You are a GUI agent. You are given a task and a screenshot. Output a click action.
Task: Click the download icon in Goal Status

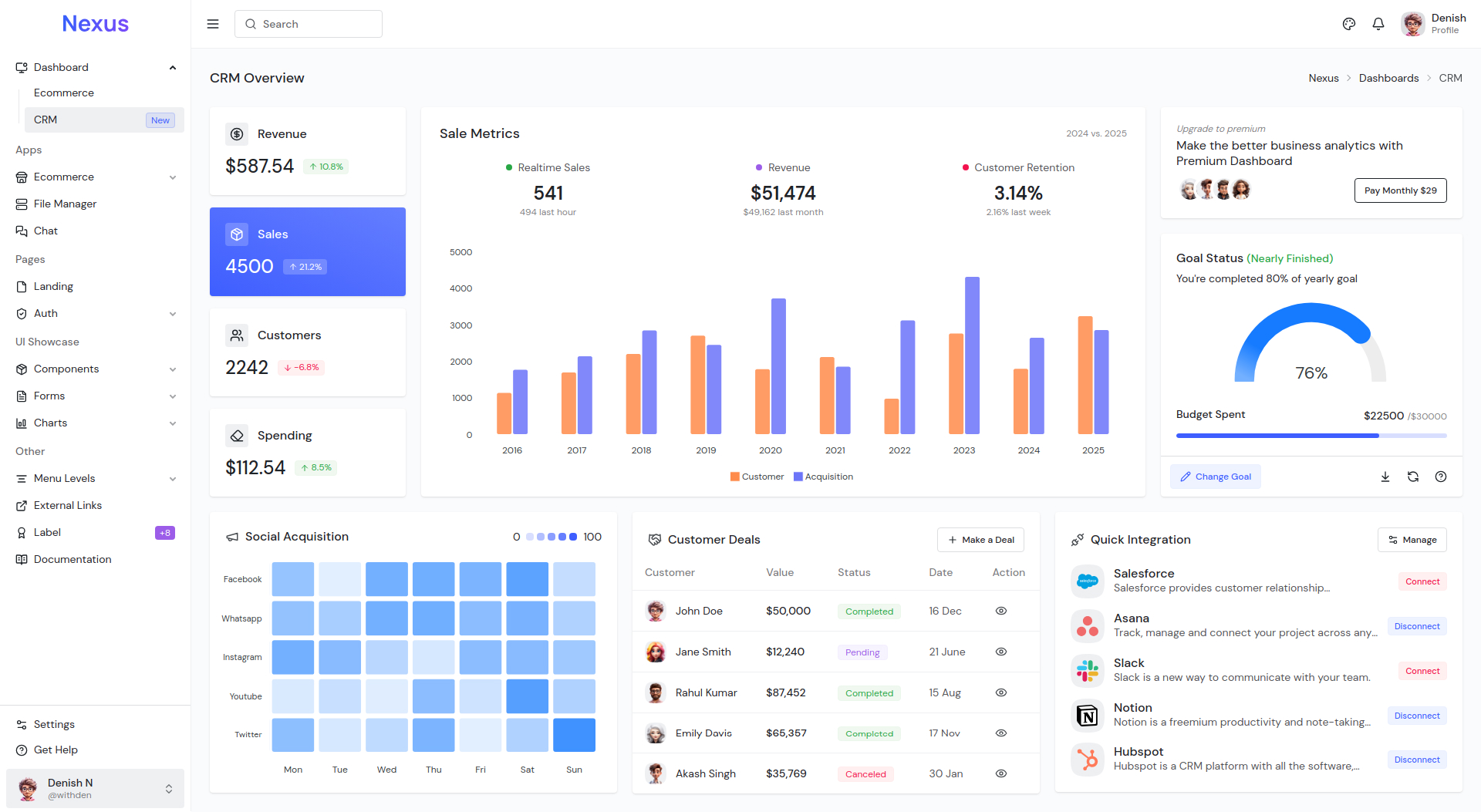[x=1385, y=477]
